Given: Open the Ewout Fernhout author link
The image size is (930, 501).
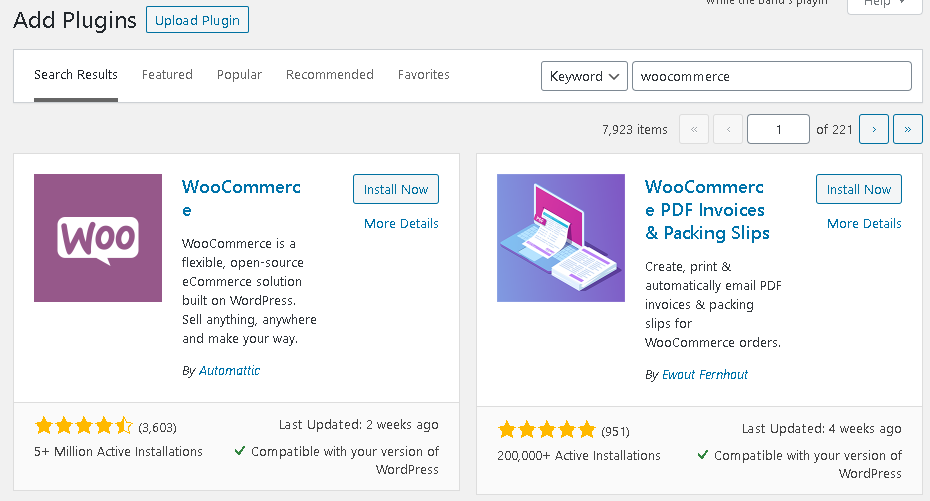Looking at the screenshot, I should point(705,375).
